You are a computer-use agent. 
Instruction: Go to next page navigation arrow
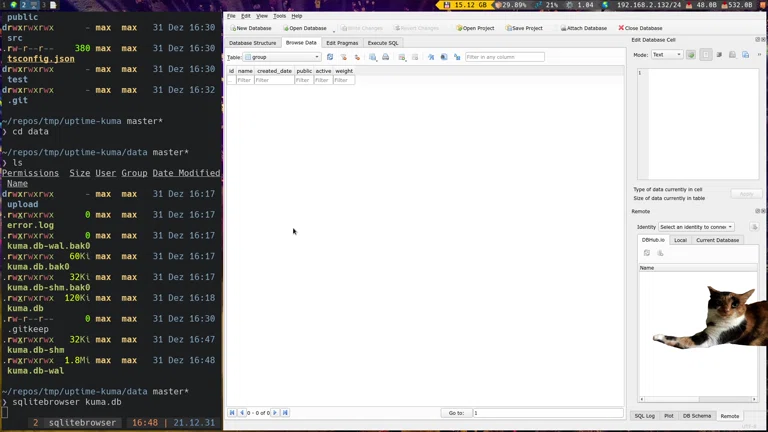(275, 413)
